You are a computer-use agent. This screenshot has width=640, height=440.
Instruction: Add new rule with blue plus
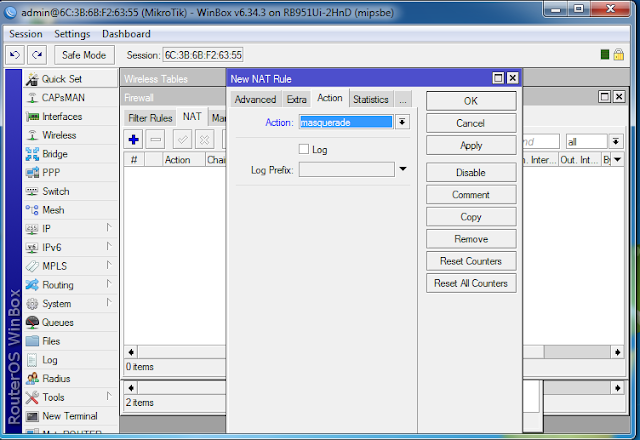[x=133, y=140]
